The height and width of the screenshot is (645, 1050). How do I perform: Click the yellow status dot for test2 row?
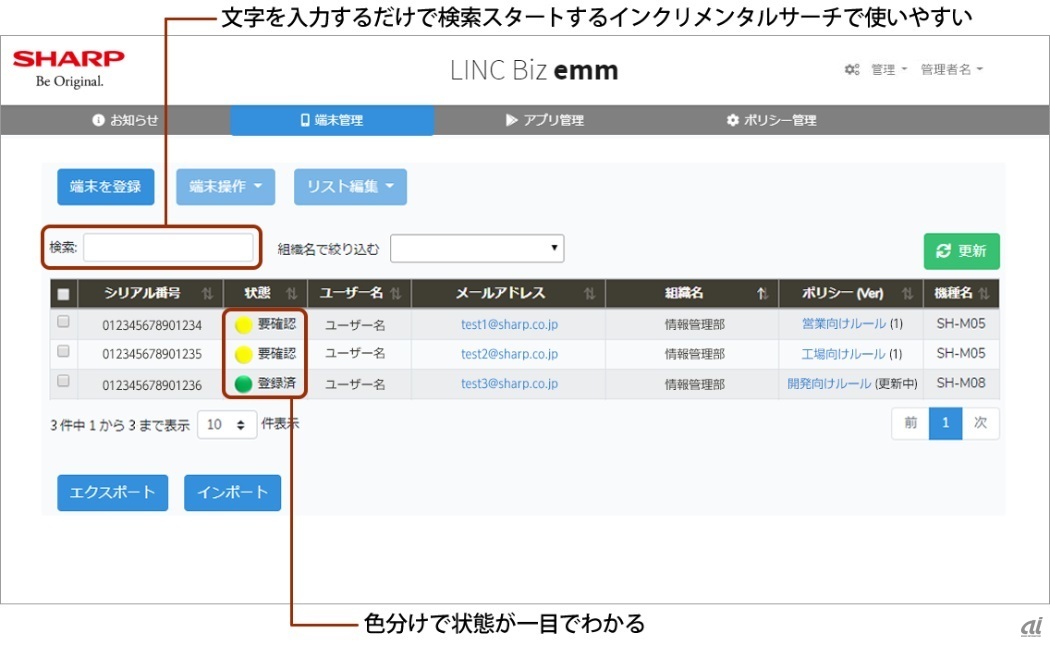(244, 354)
